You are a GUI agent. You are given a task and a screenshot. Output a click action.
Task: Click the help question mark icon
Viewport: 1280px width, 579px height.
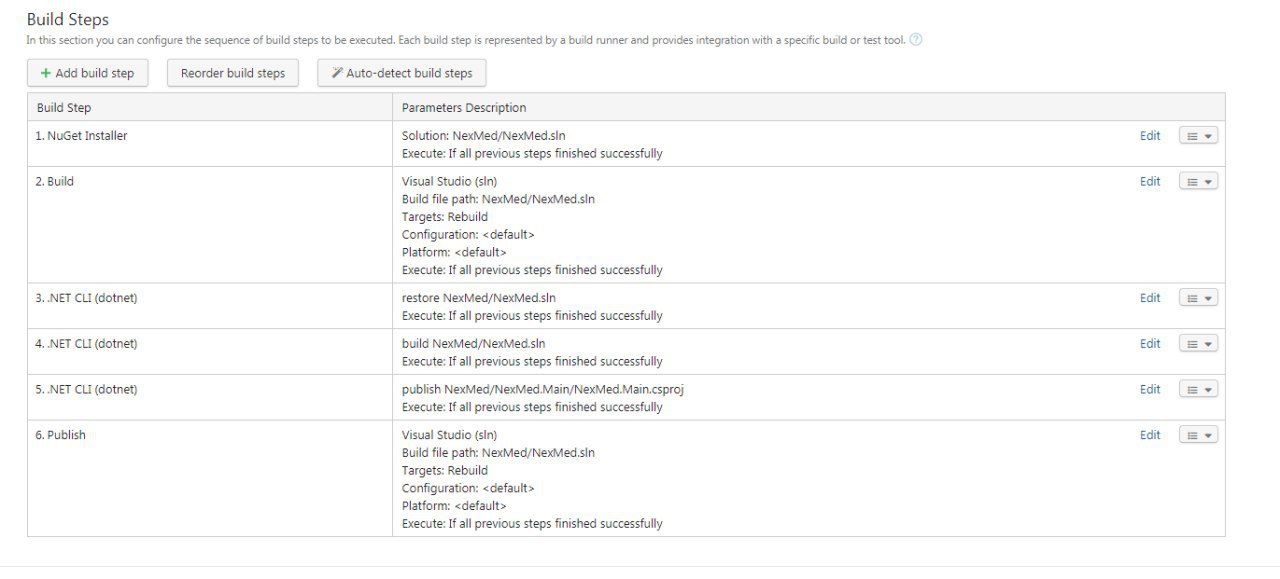point(915,40)
